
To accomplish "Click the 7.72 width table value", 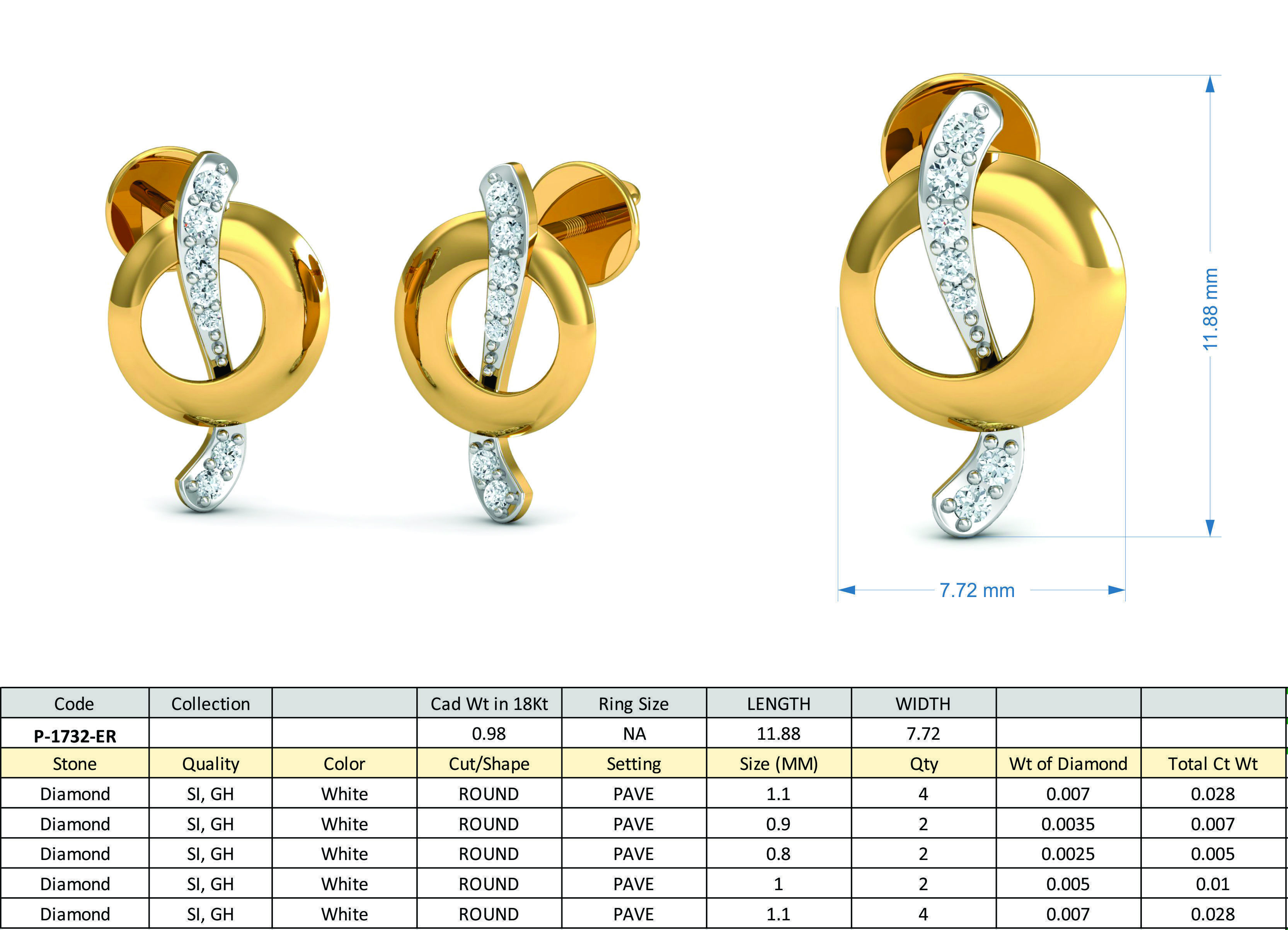I will pyautogui.click(x=923, y=734).
